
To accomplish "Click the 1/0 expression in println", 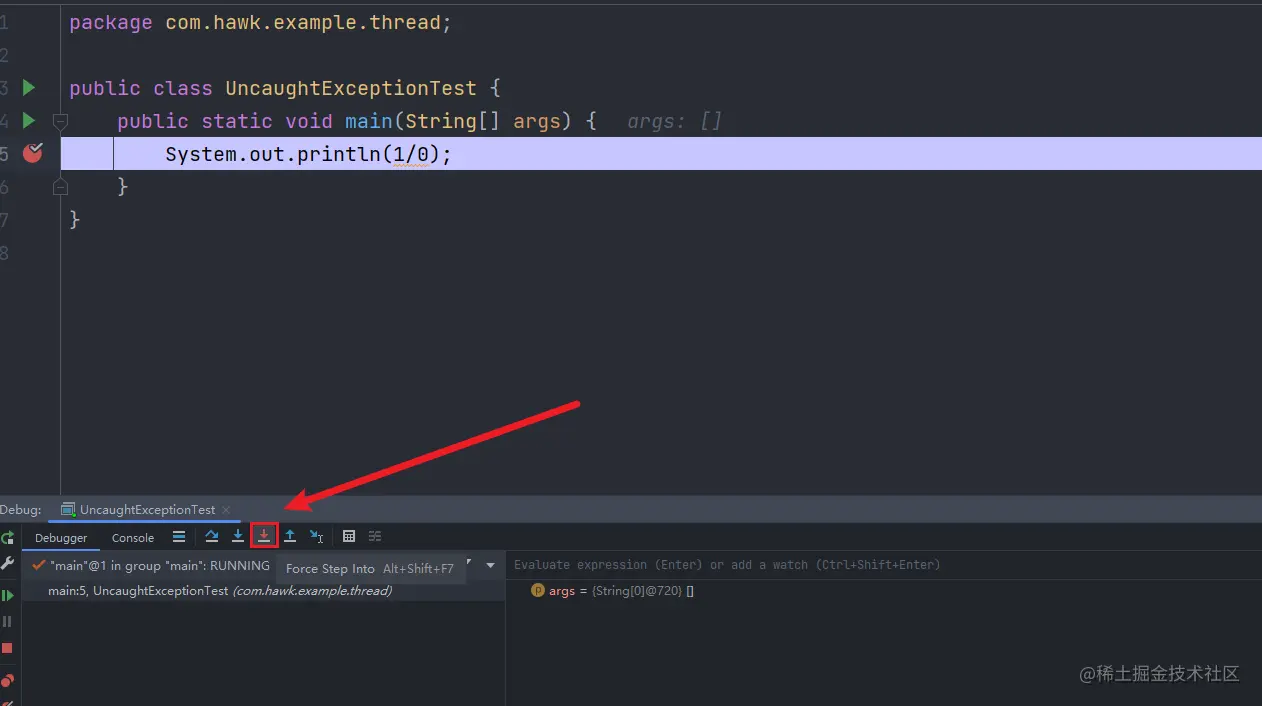I will click(x=410, y=154).
